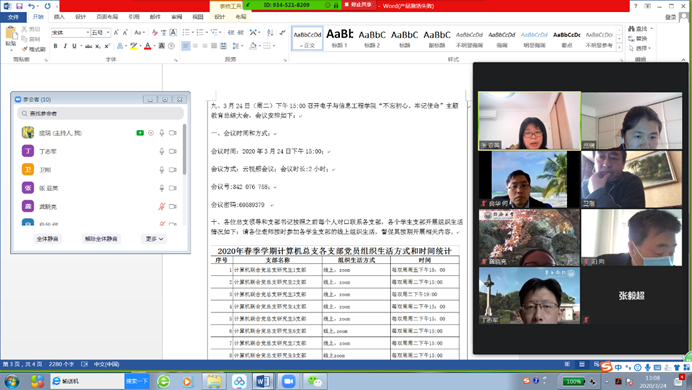Align text to center in ribbon

(195, 46)
